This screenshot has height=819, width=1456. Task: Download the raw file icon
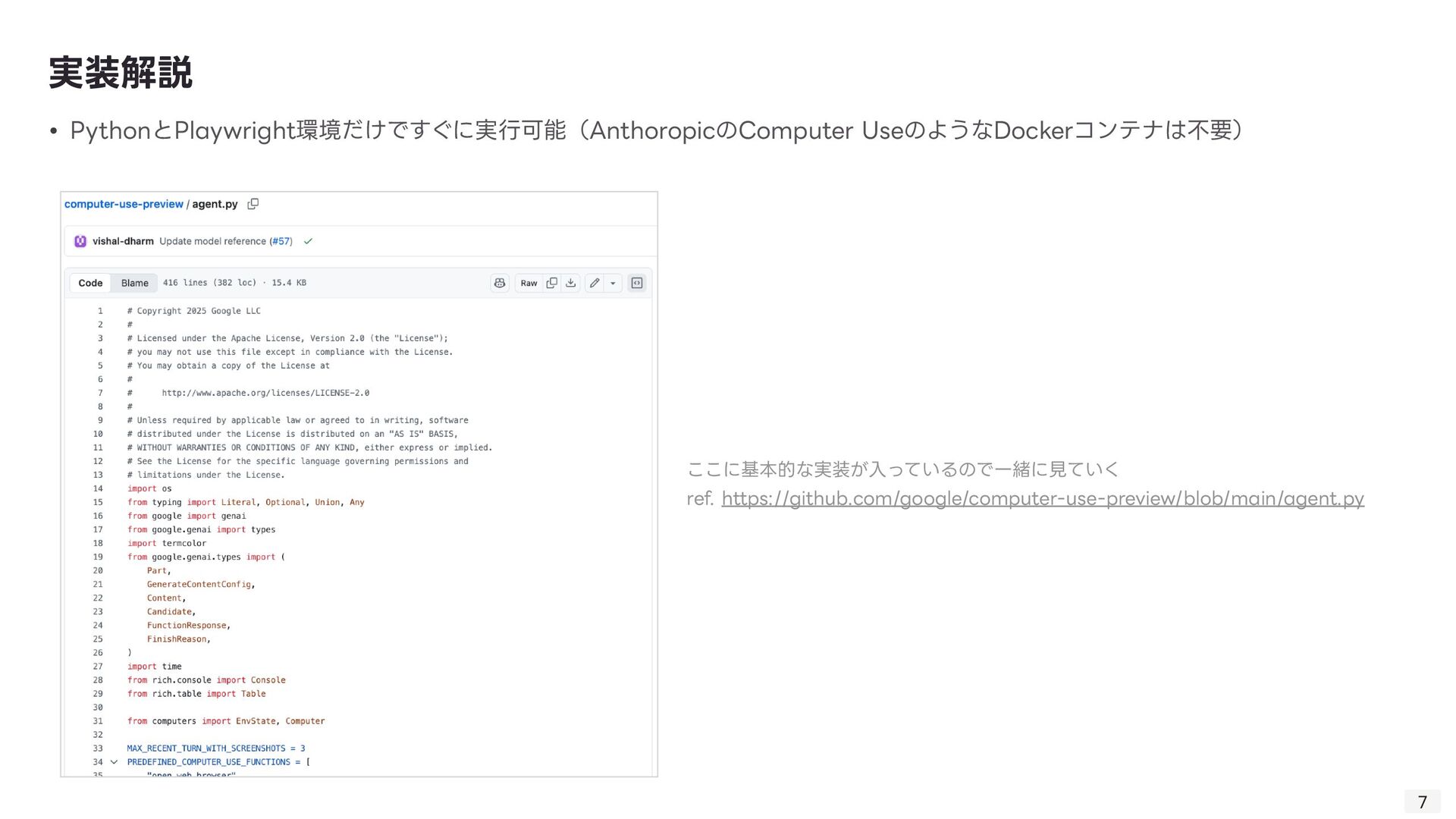[571, 283]
